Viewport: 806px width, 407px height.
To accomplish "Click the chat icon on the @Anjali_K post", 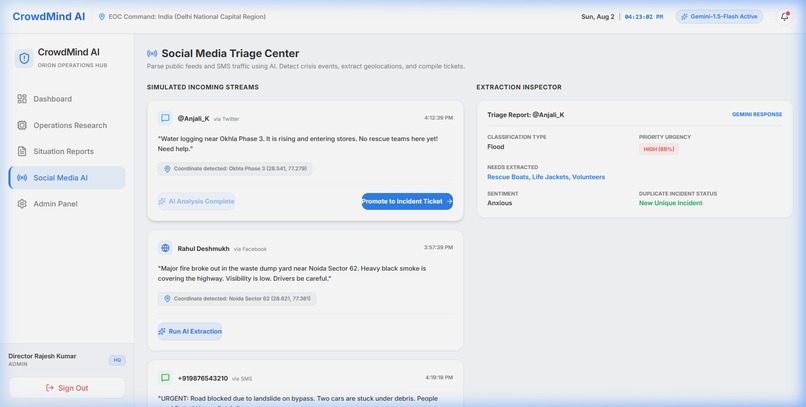I will (165, 118).
